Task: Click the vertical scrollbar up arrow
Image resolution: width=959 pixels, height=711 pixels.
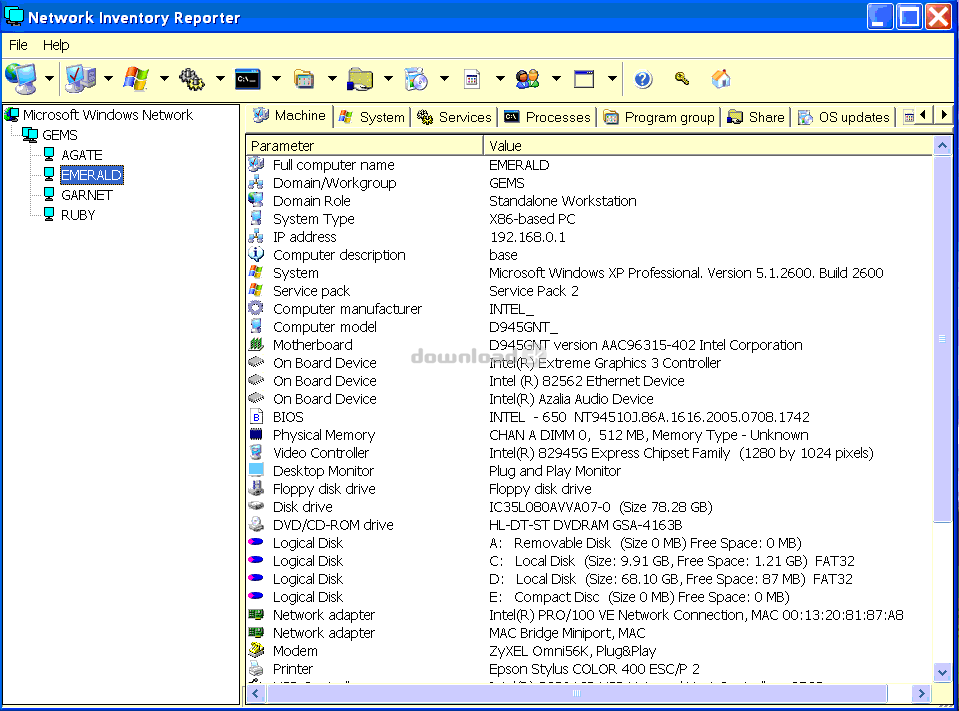Action: tap(942, 146)
